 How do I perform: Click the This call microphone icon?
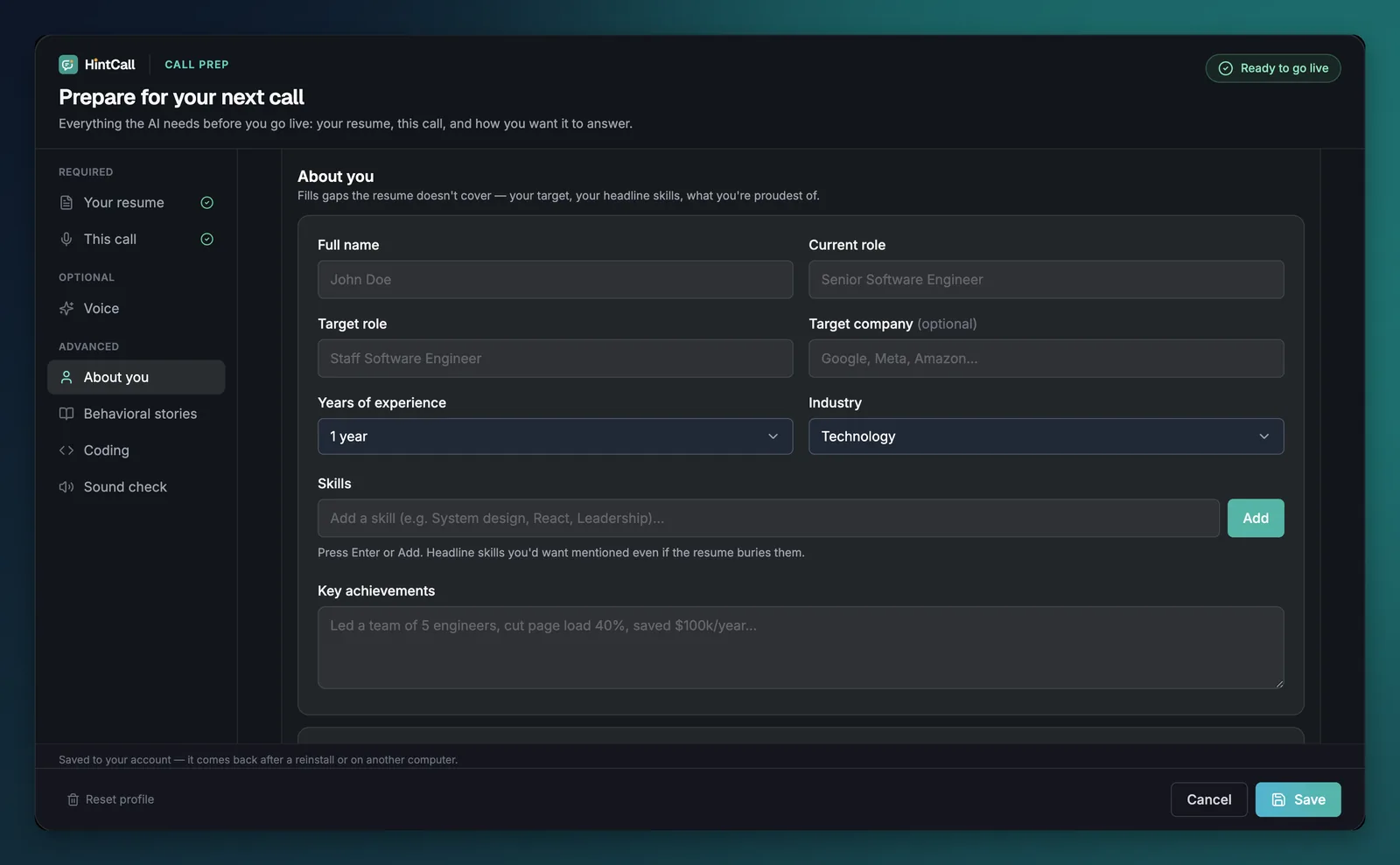[x=66, y=240]
